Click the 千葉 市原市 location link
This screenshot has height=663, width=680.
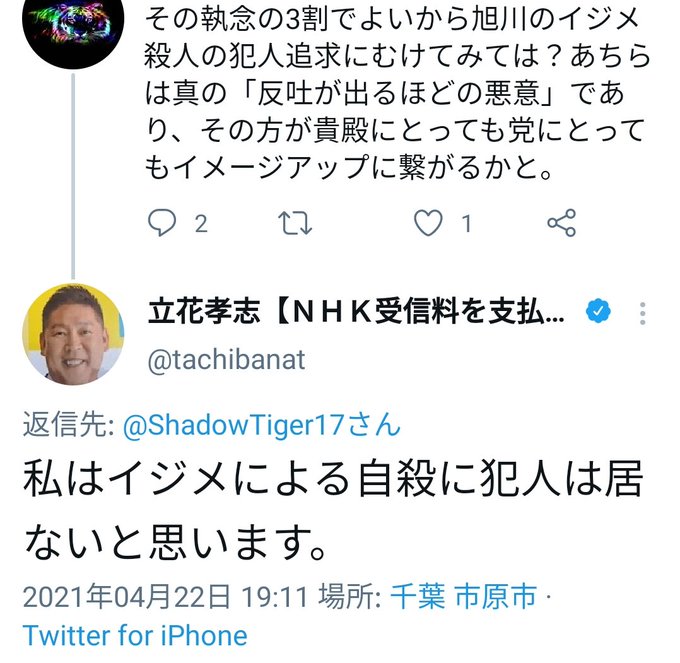click(464, 596)
